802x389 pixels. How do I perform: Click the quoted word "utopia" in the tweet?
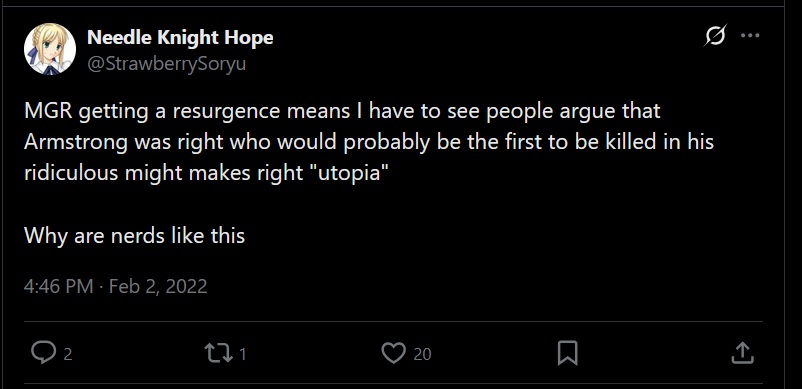pos(350,173)
